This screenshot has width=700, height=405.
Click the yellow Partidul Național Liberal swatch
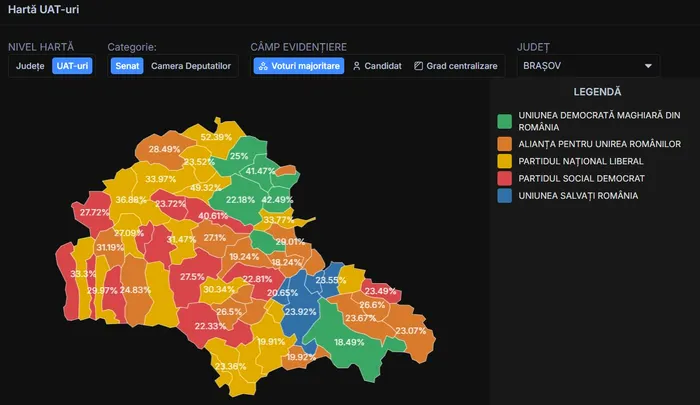[x=505, y=161]
